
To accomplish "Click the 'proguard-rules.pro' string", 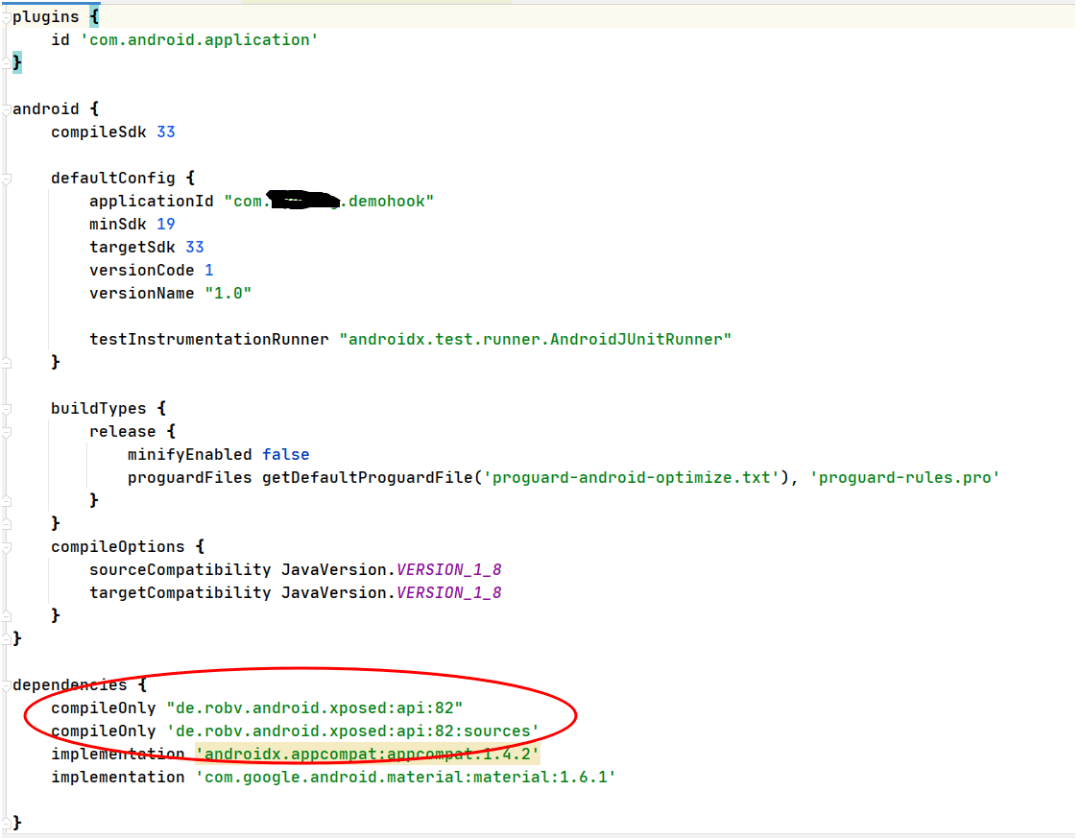I will point(909,477).
